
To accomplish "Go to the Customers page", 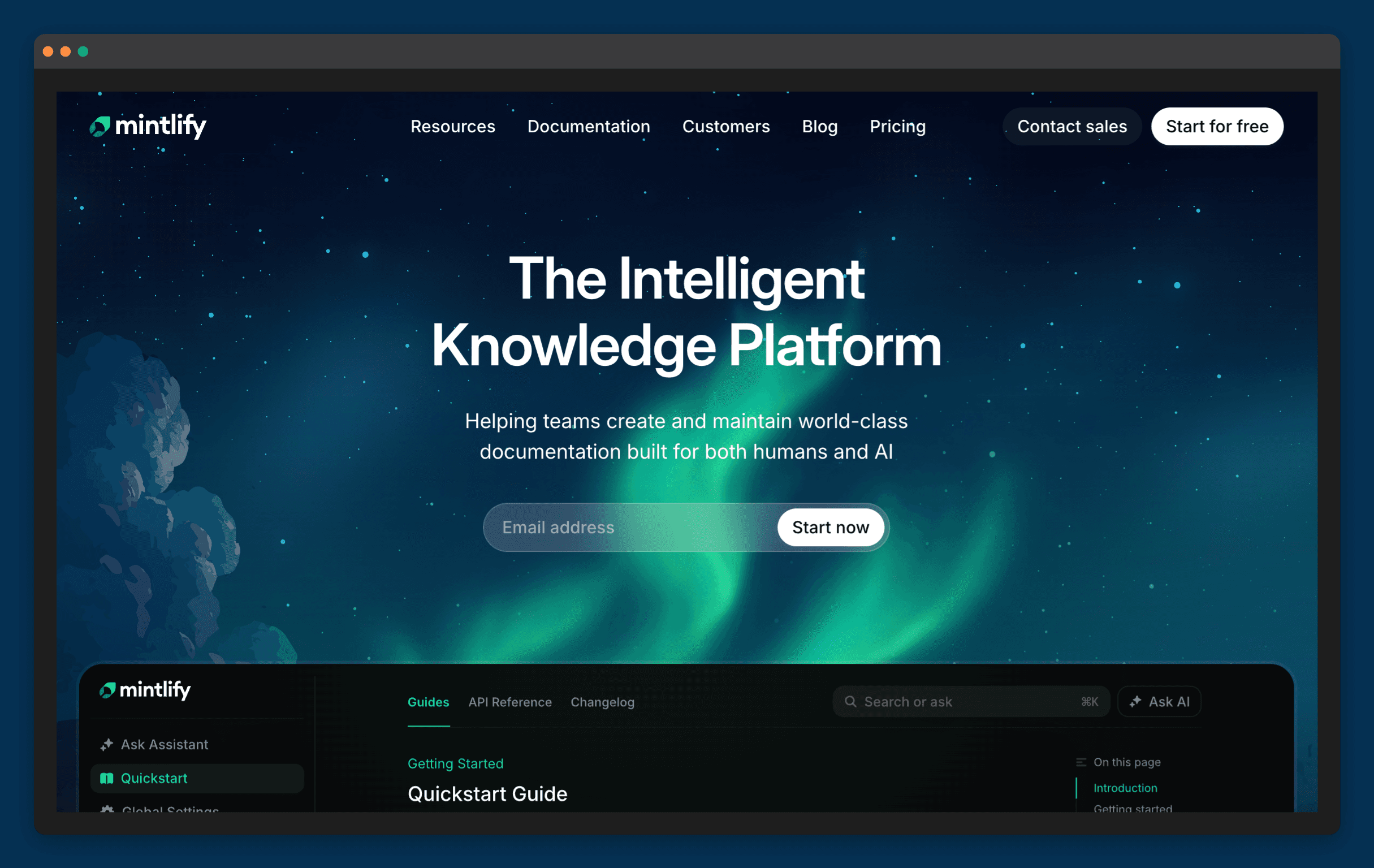I will (x=726, y=127).
